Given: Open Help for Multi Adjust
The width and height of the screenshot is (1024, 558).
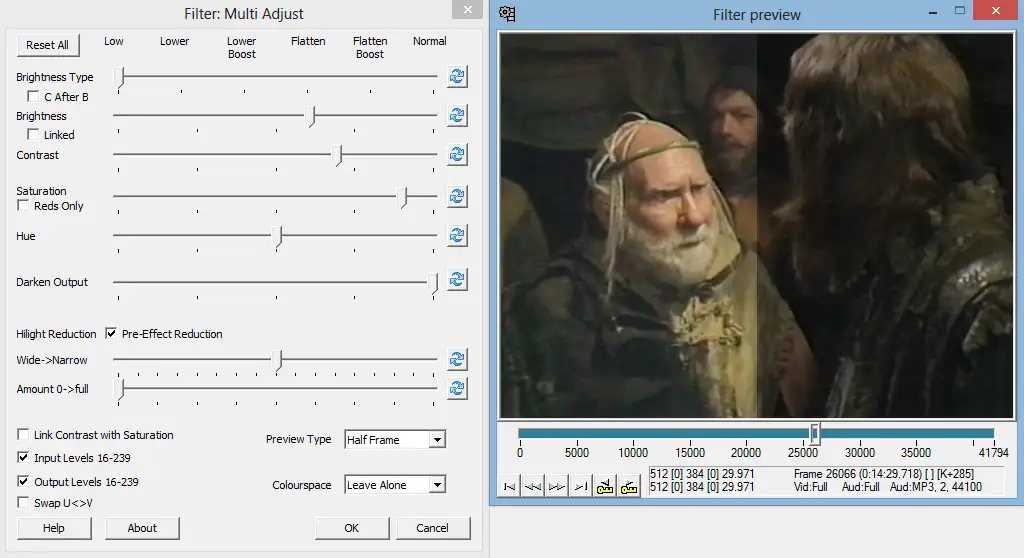Looking at the screenshot, I should (x=54, y=528).
